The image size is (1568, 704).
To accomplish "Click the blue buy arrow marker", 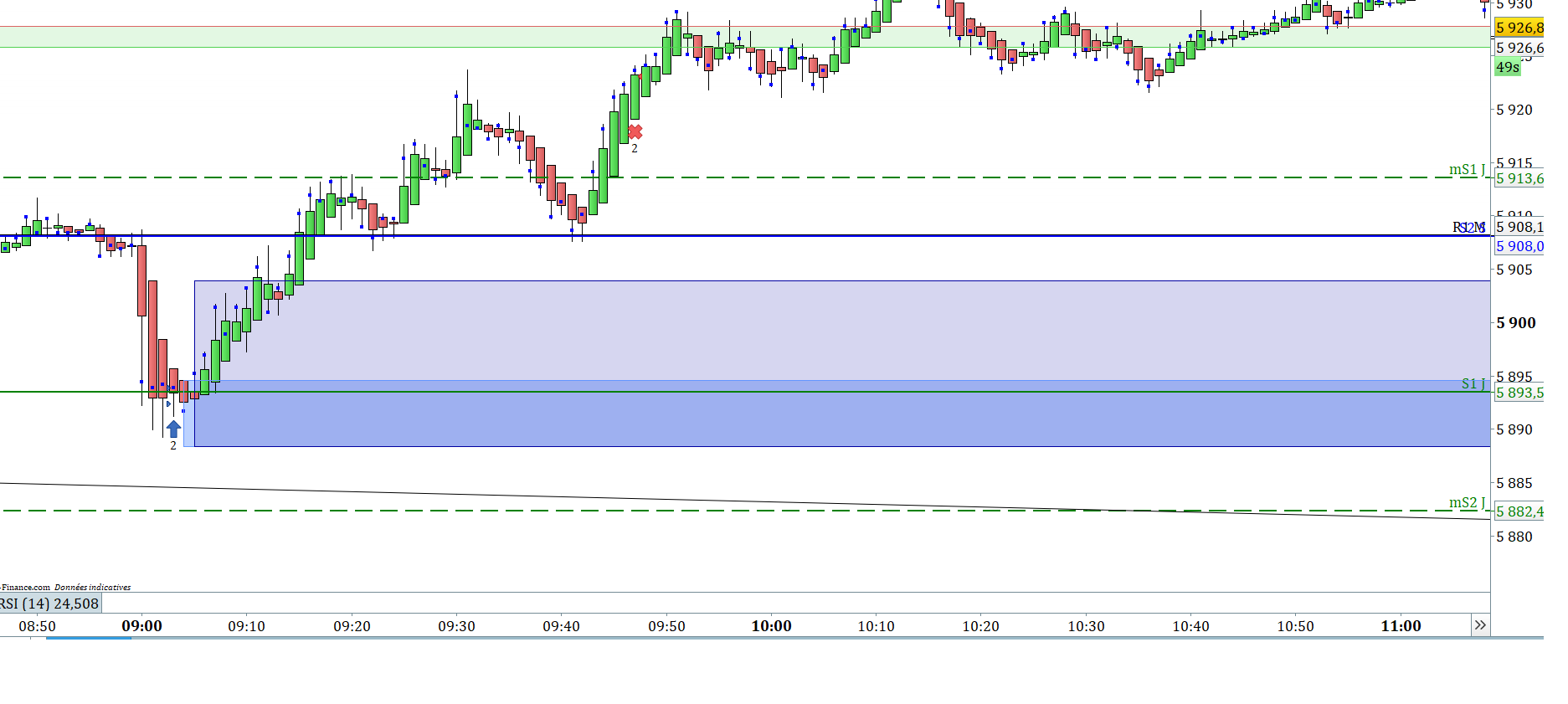I will click(x=173, y=429).
